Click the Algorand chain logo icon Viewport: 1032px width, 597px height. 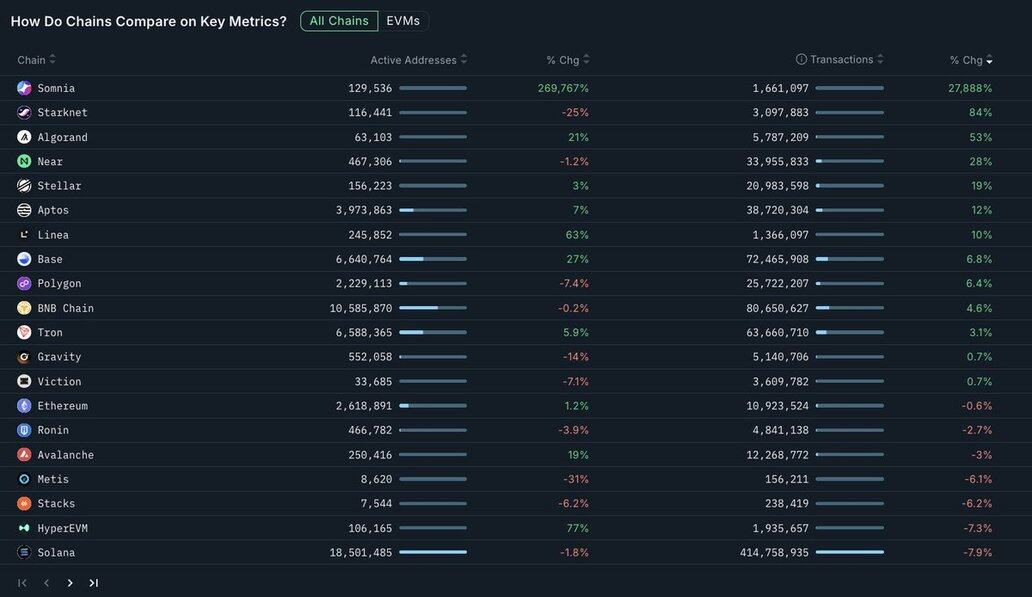click(x=24, y=137)
